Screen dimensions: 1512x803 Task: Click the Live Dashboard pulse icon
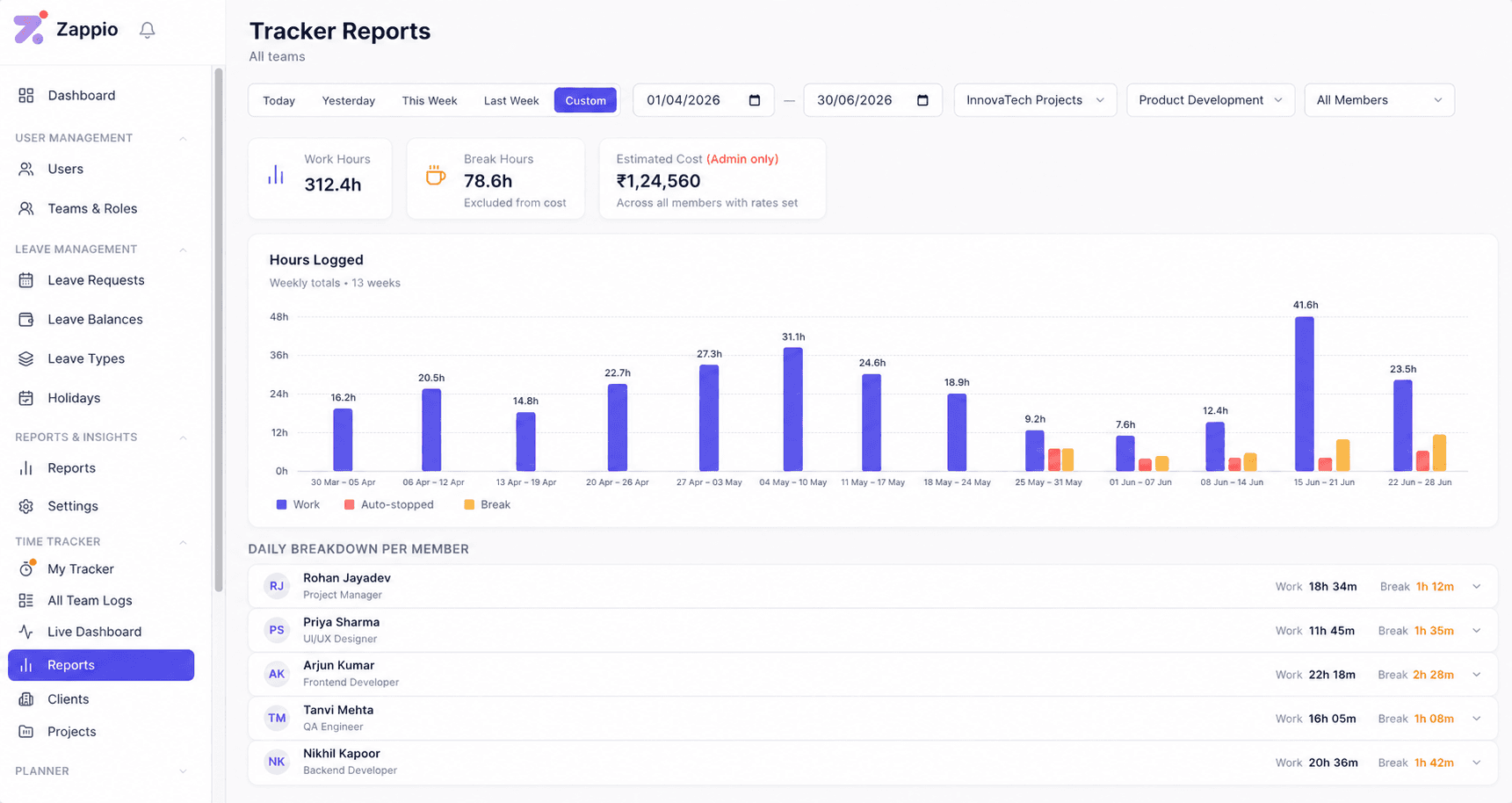pos(26,632)
